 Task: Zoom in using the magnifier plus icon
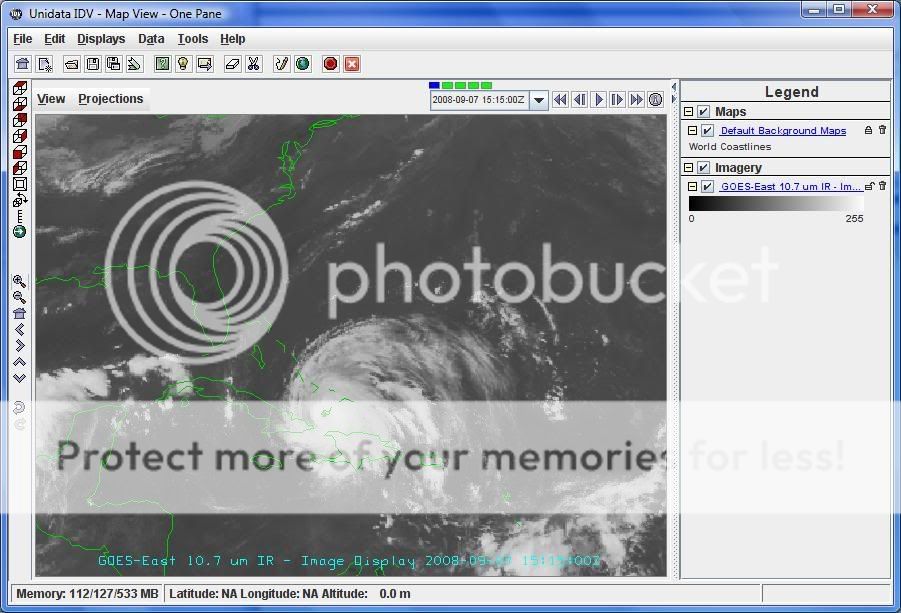pos(19,282)
